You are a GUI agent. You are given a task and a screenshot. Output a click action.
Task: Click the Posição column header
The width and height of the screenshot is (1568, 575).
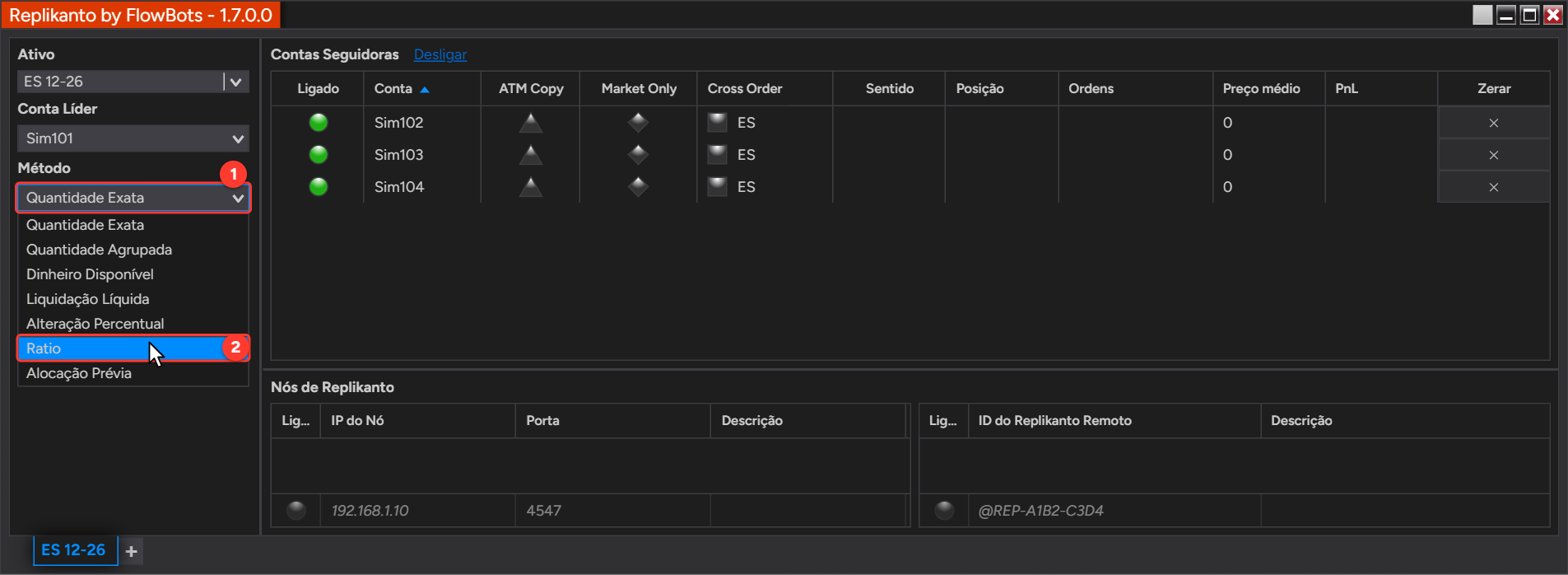(1002, 89)
